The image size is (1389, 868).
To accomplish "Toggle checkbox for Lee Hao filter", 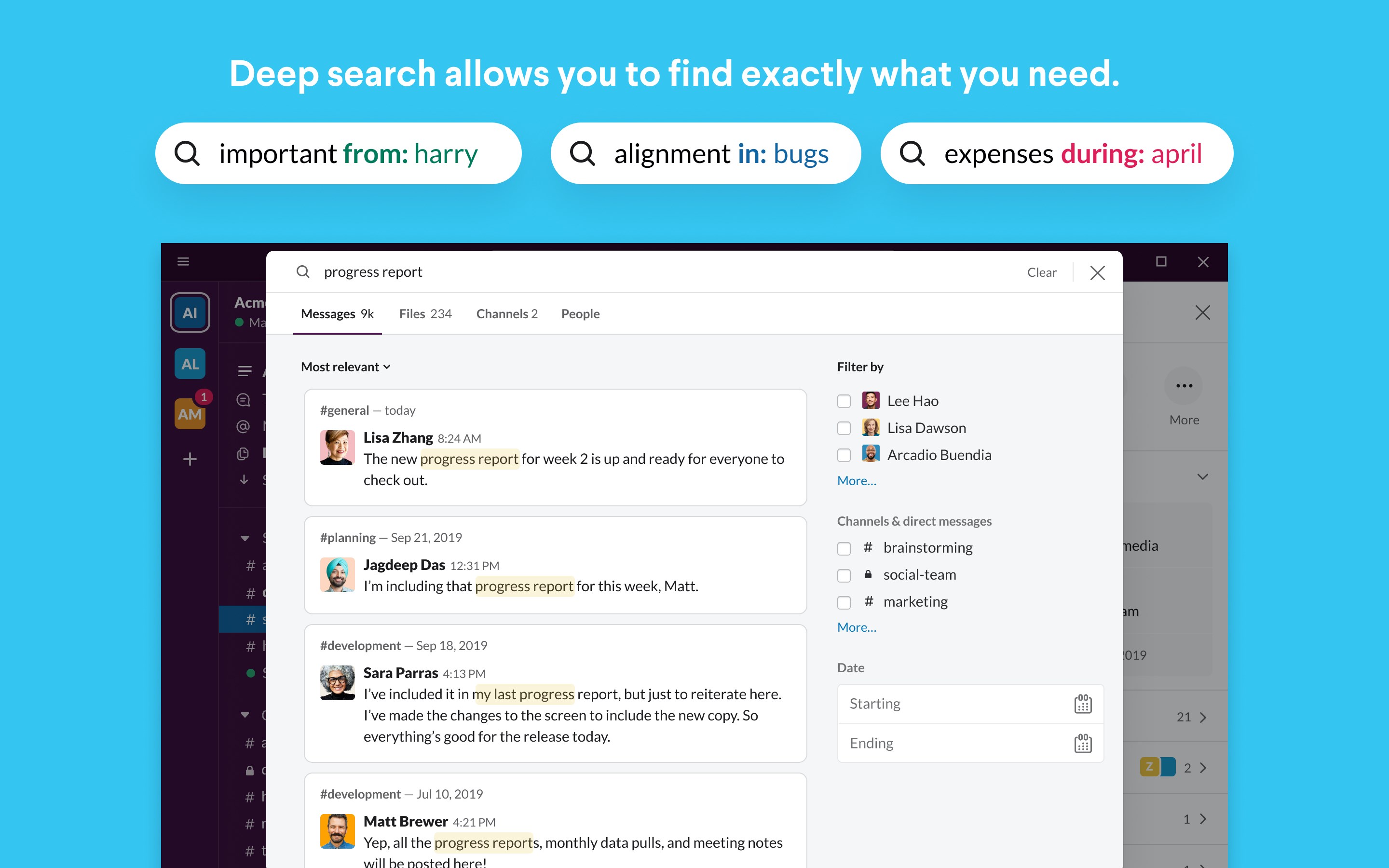I will pyautogui.click(x=843, y=400).
